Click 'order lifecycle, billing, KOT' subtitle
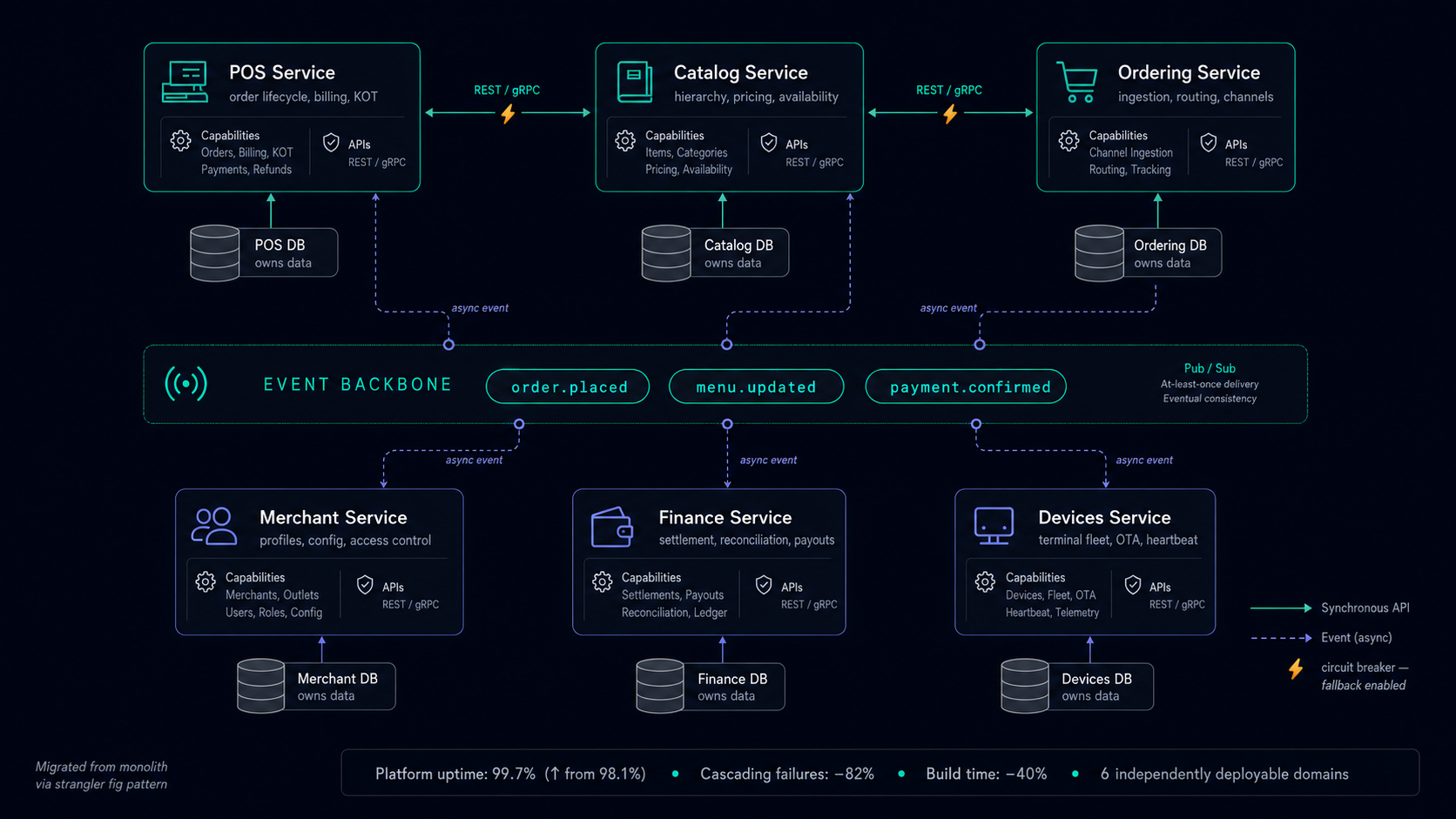Viewport: 1456px width, 819px height. (x=303, y=97)
